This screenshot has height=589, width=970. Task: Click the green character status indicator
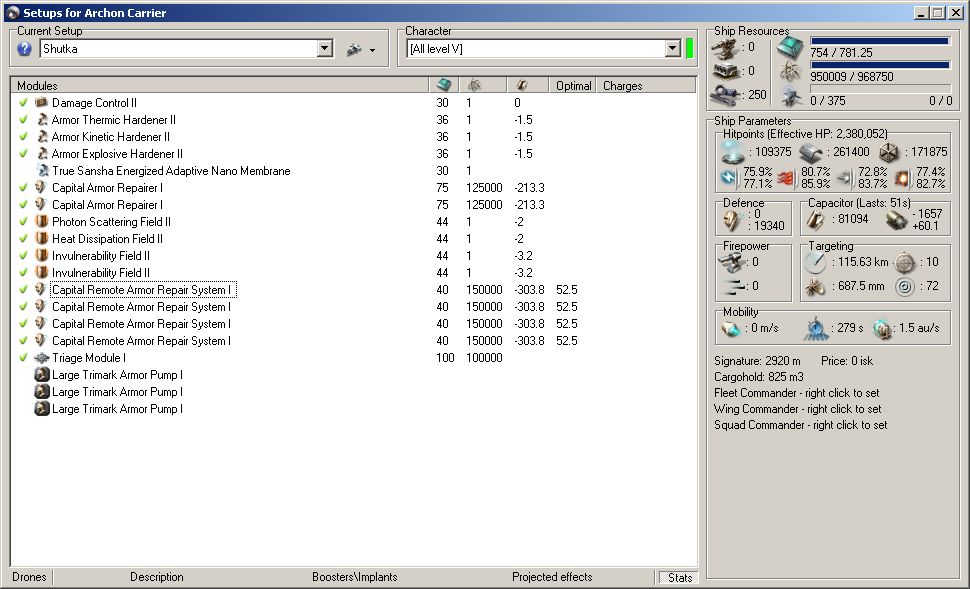coord(690,48)
